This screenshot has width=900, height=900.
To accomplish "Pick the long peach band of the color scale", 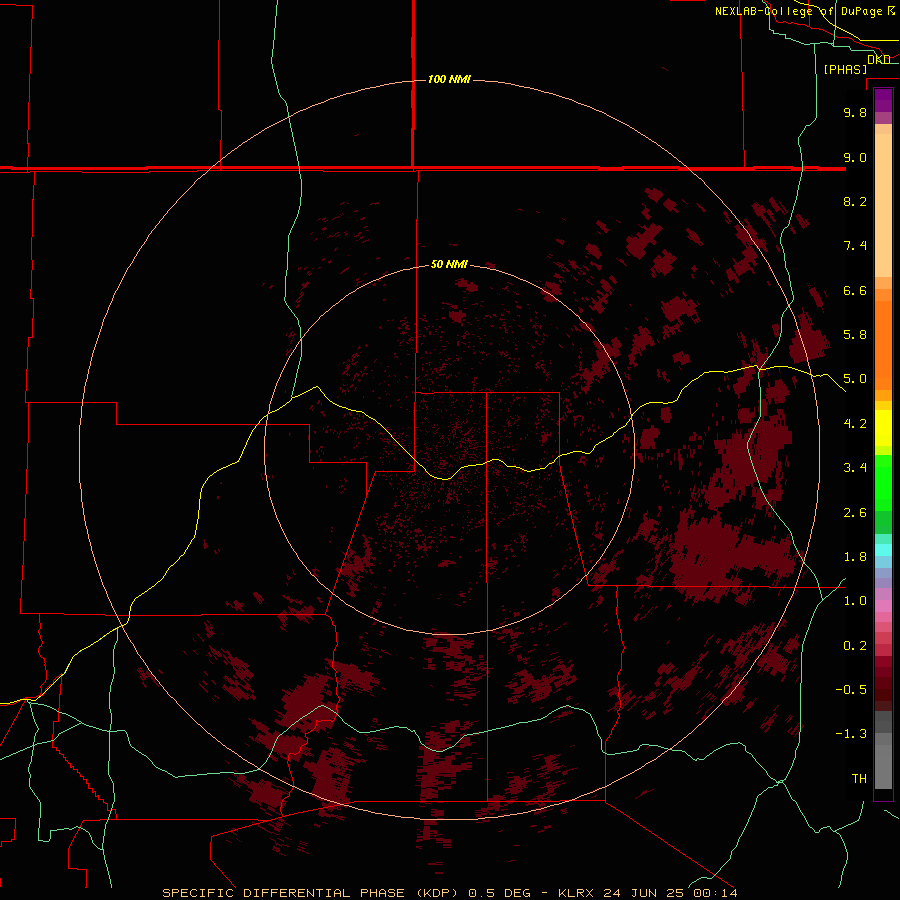I will pos(883,205).
